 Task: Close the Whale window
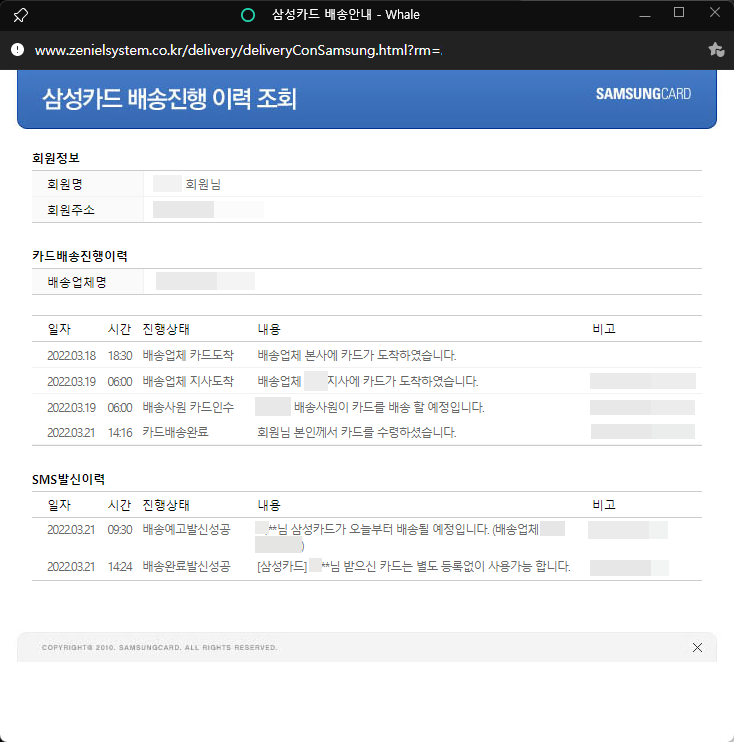(x=715, y=12)
